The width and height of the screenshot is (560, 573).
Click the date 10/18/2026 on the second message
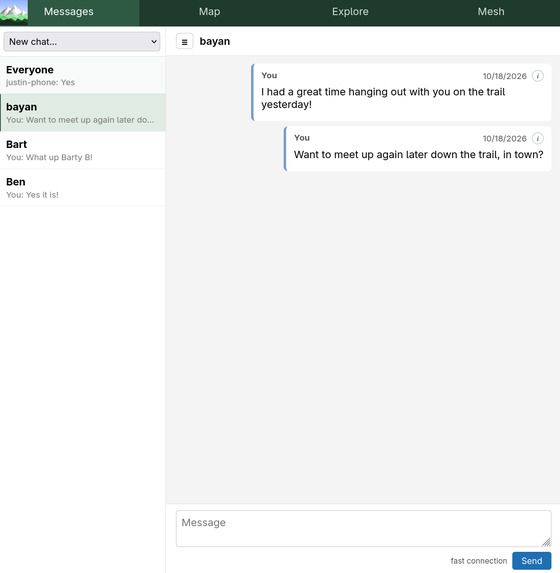[x=504, y=138]
